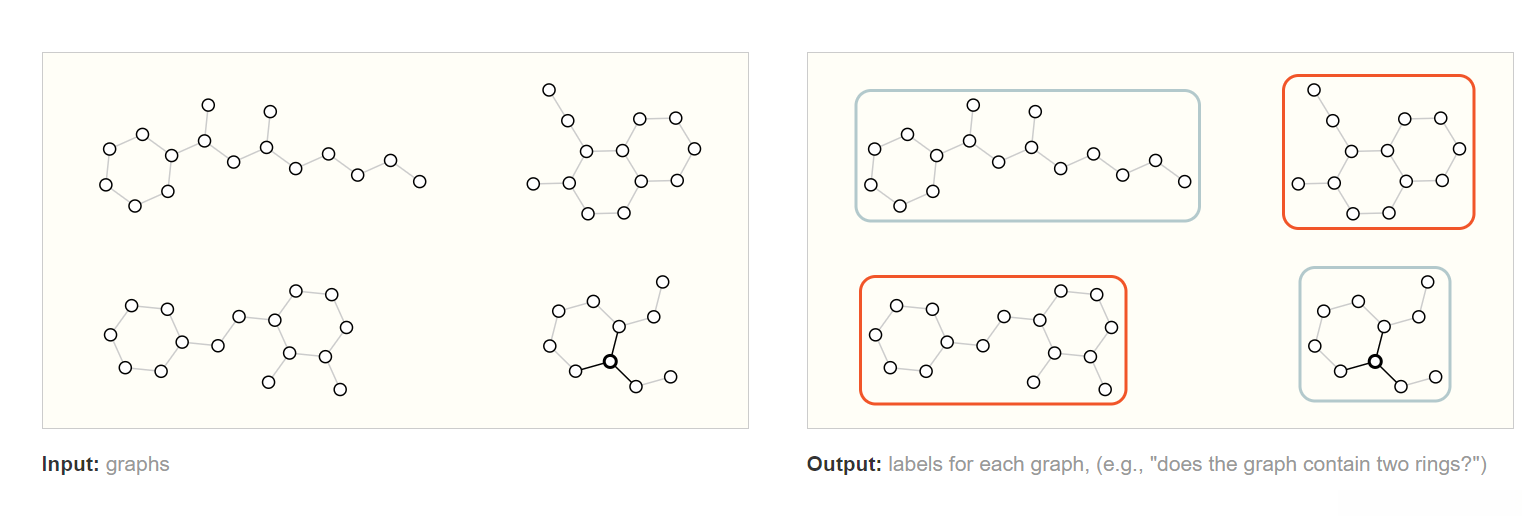This screenshot has width=1529, height=523.
Task: Click far-right end node of bottom-right Input graph
Action: click(670, 377)
